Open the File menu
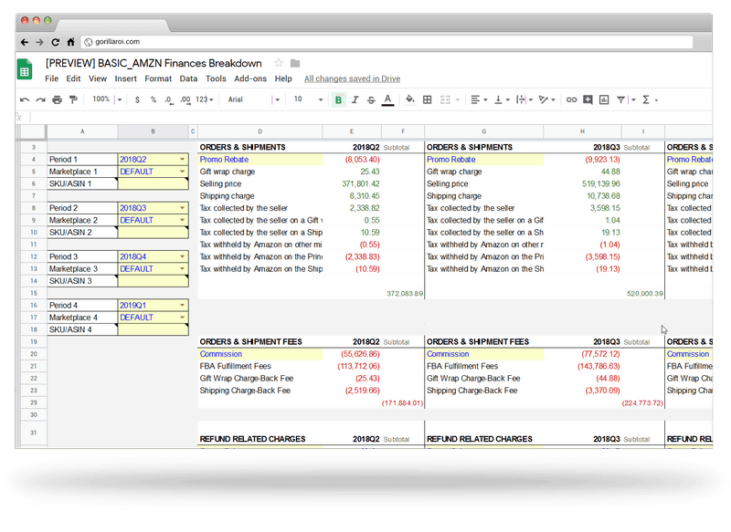The height and width of the screenshot is (532, 731). [x=52, y=79]
